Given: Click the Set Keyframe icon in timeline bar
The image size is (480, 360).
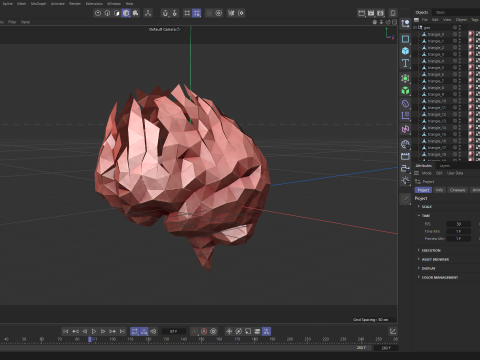Looking at the screenshot, I should (194, 331).
